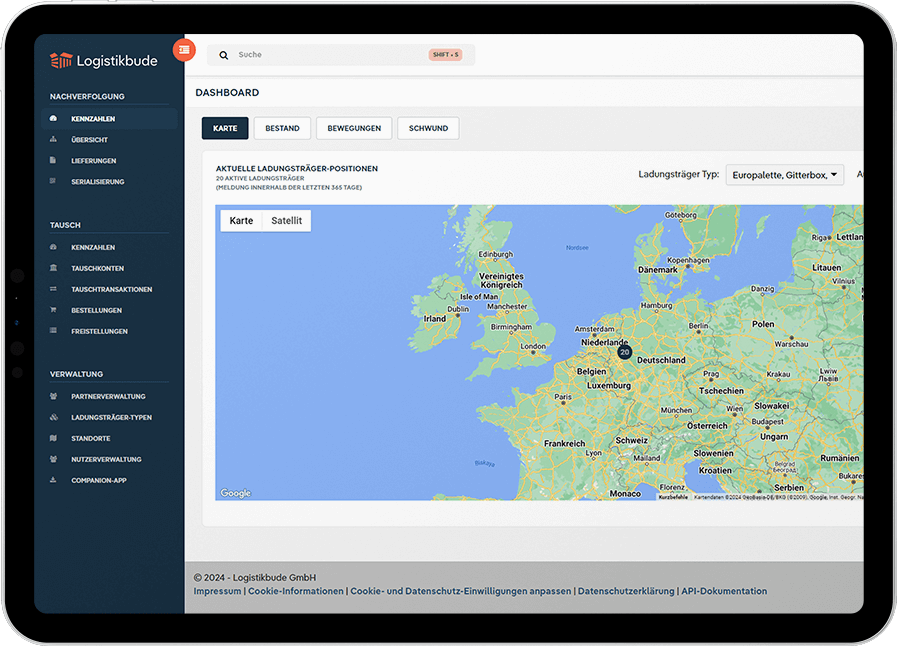The height and width of the screenshot is (646, 897).
Task: Open Standorte in the sidebar
Action: click(90, 439)
